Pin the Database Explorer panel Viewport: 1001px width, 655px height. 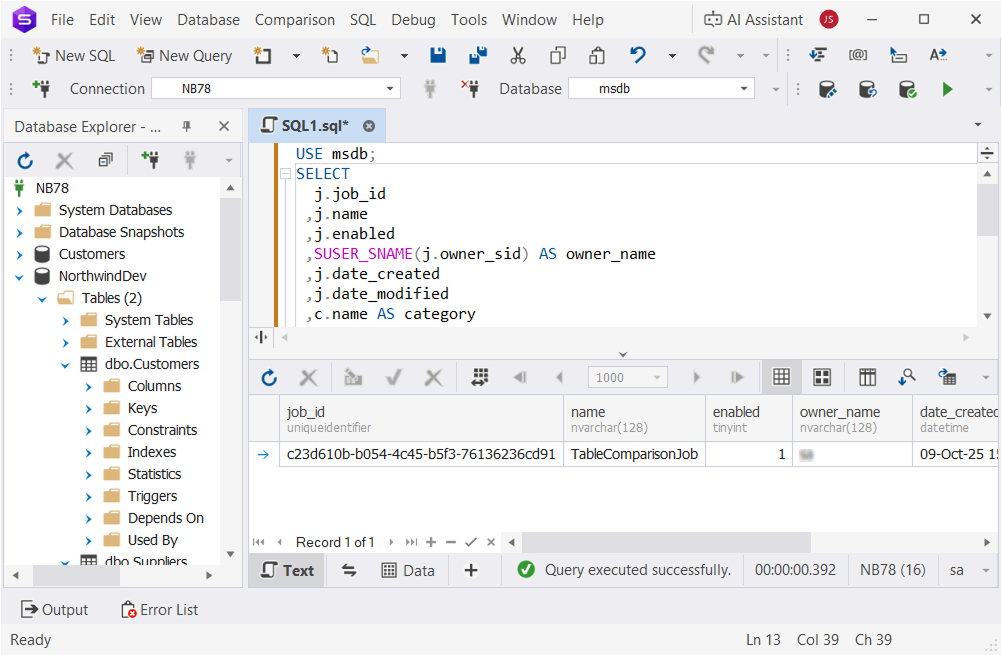184,126
